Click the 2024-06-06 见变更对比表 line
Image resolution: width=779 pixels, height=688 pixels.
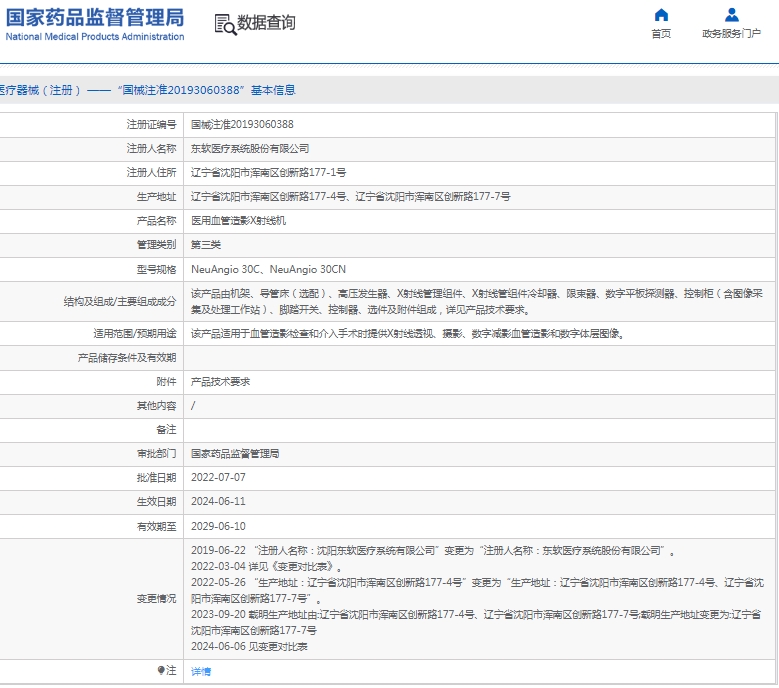(x=249, y=646)
